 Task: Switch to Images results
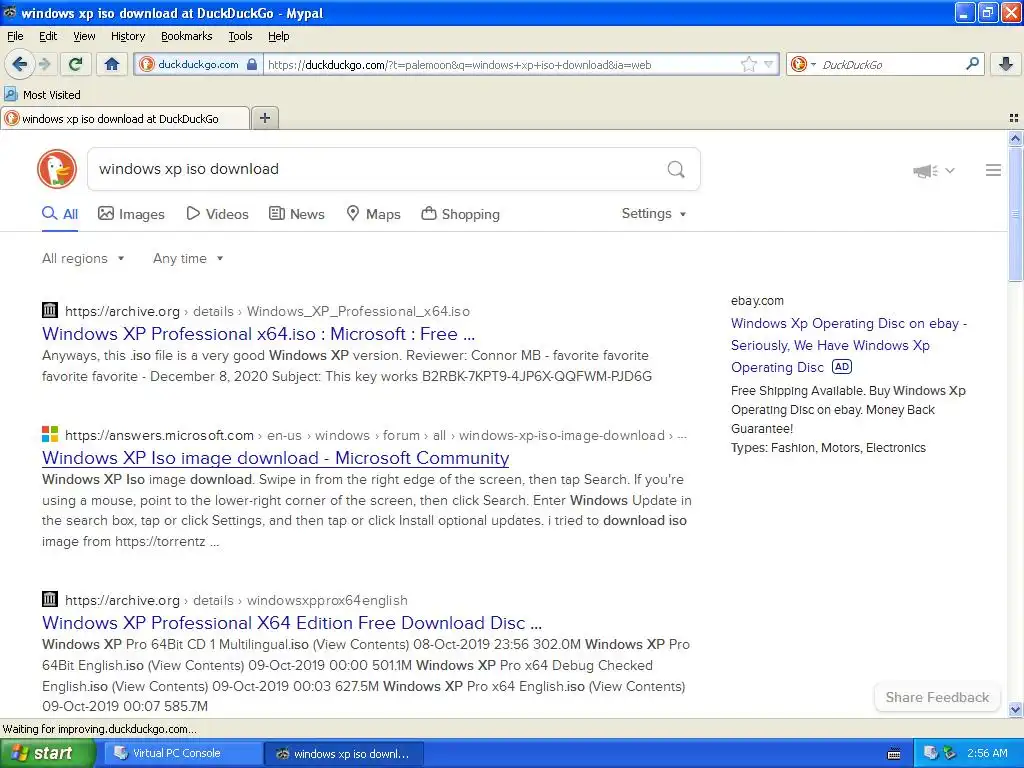pyautogui.click(x=131, y=214)
